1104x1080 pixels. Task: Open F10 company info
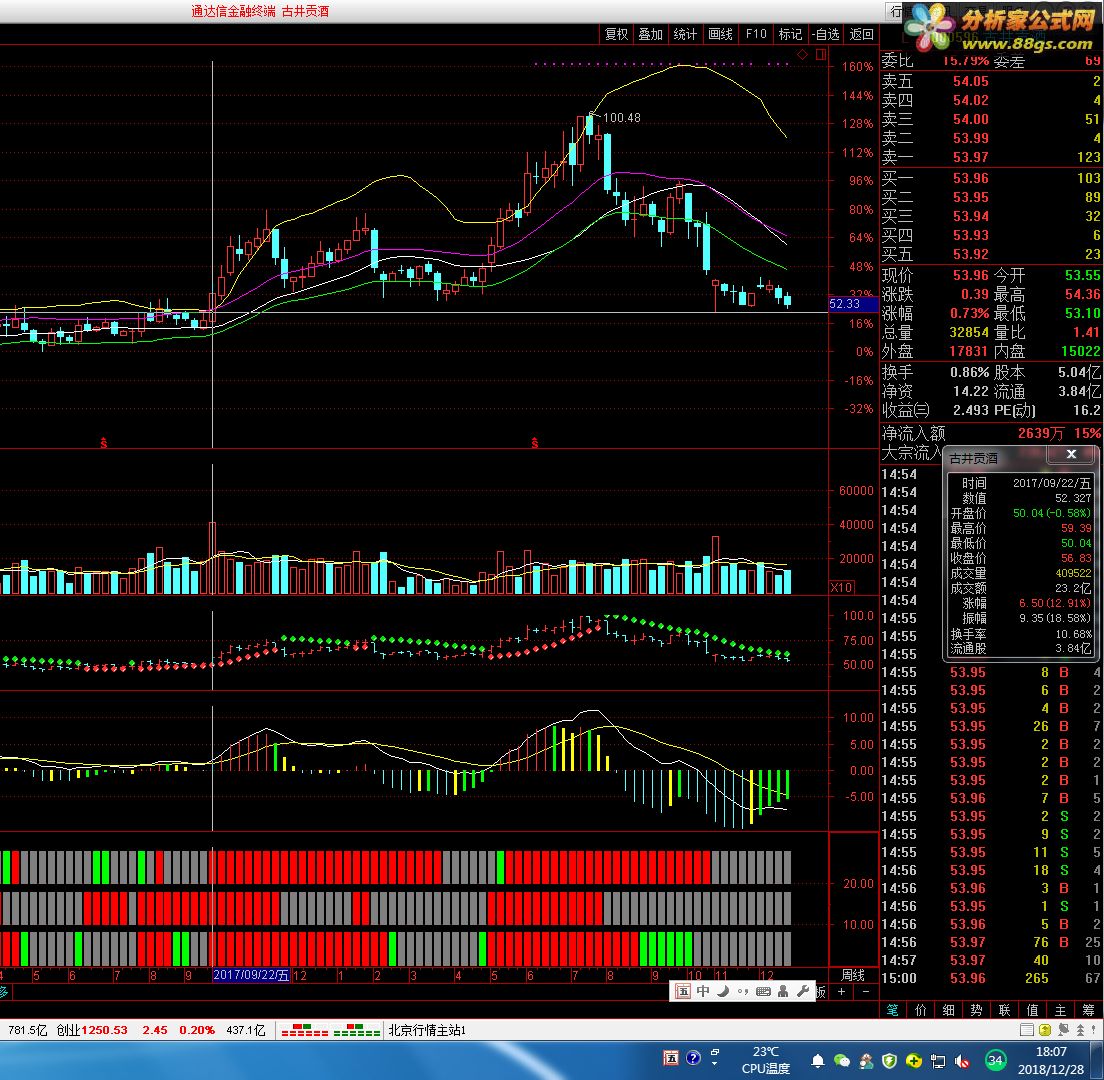click(756, 34)
